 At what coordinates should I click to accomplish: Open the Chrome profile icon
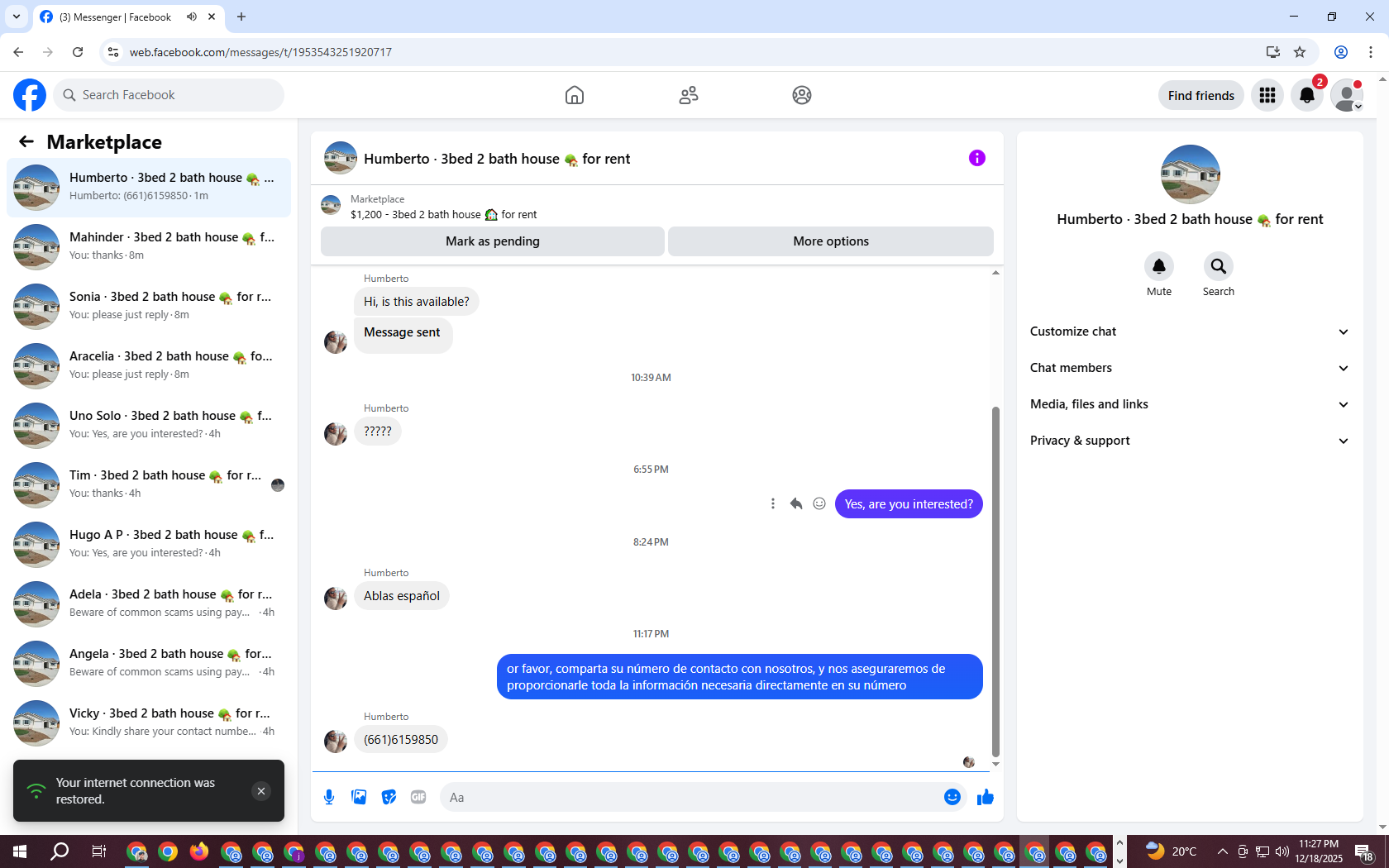click(1341, 52)
